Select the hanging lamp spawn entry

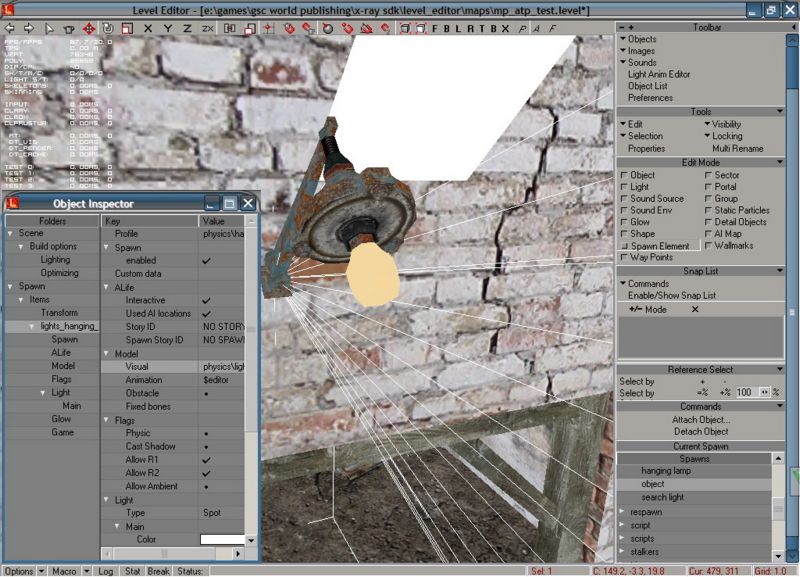point(666,471)
